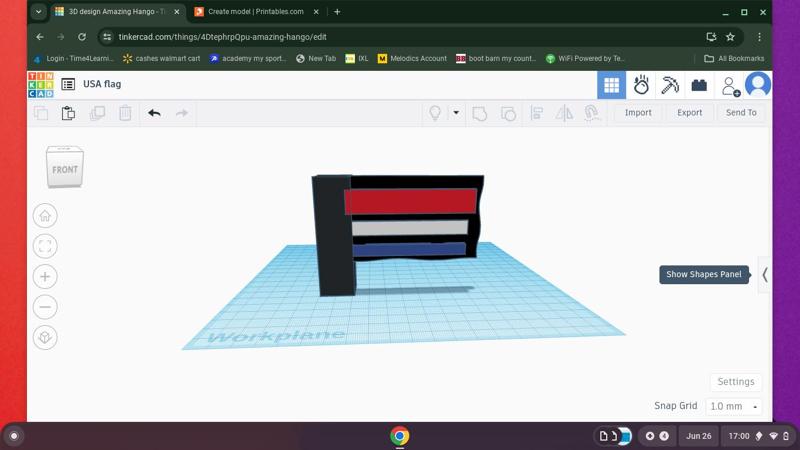Image resolution: width=800 pixels, height=450 pixels.
Task: Click the Show all lightbulb icon
Action: pyautogui.click(x=435, y=113)
